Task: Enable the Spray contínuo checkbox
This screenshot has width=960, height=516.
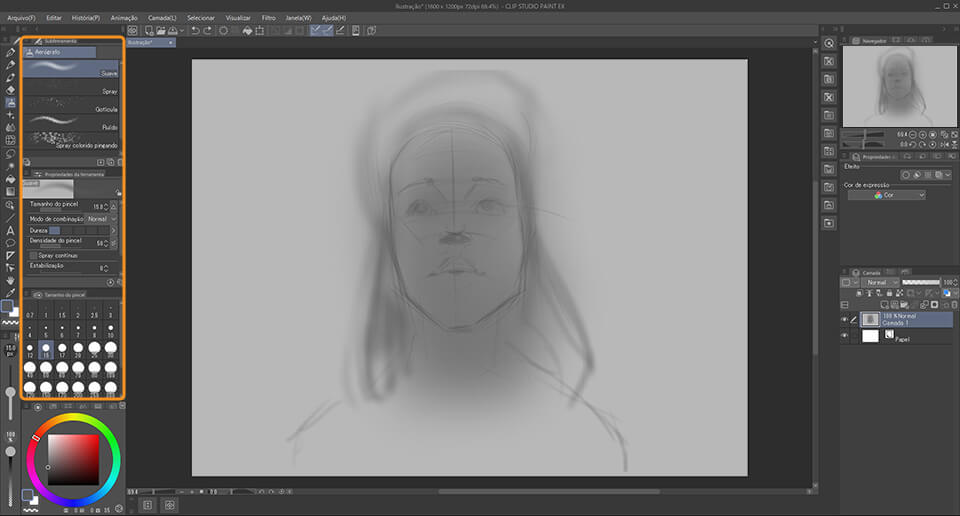Action: (33, 255)
